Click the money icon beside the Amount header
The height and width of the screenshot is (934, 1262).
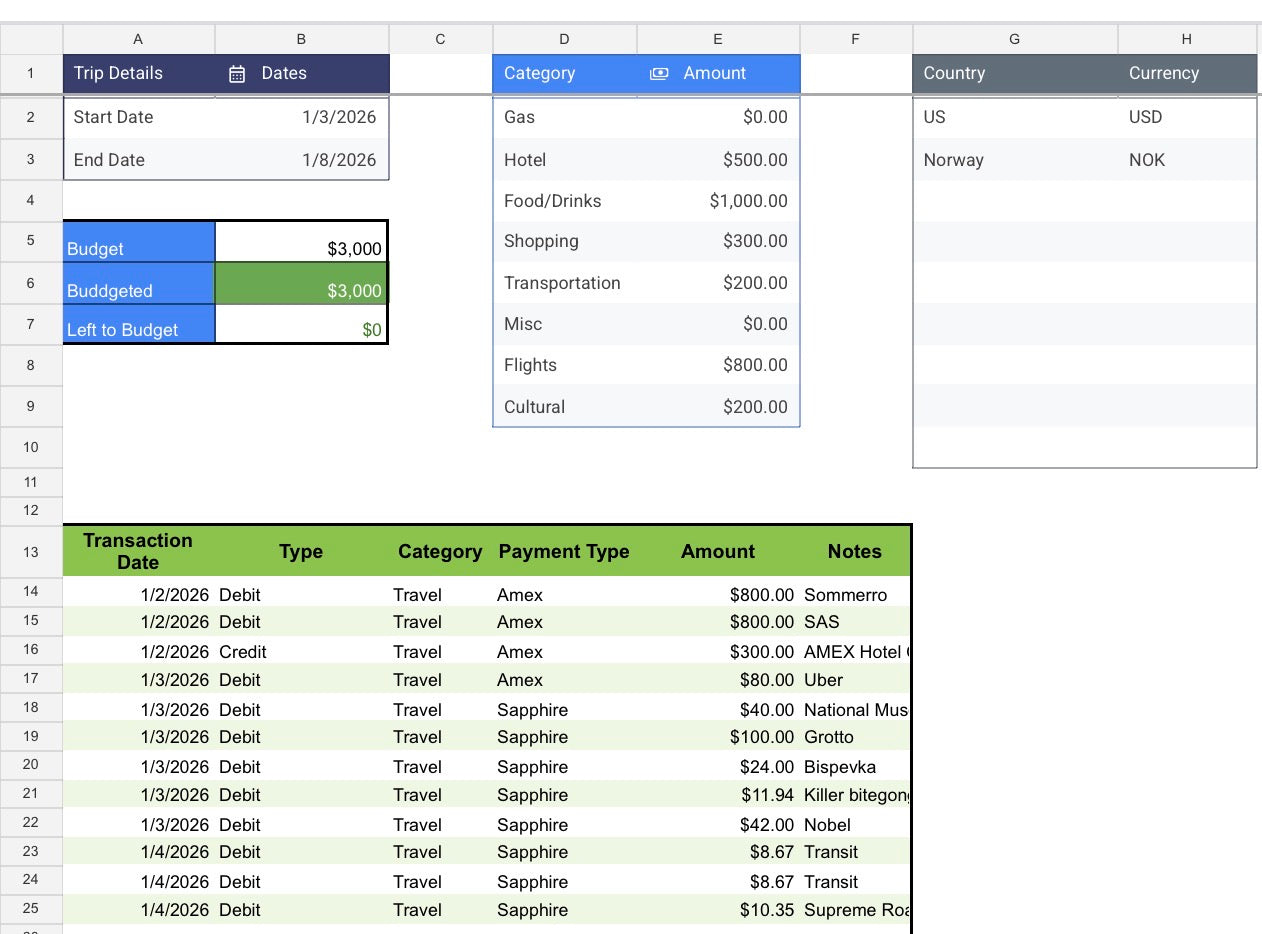660,73
